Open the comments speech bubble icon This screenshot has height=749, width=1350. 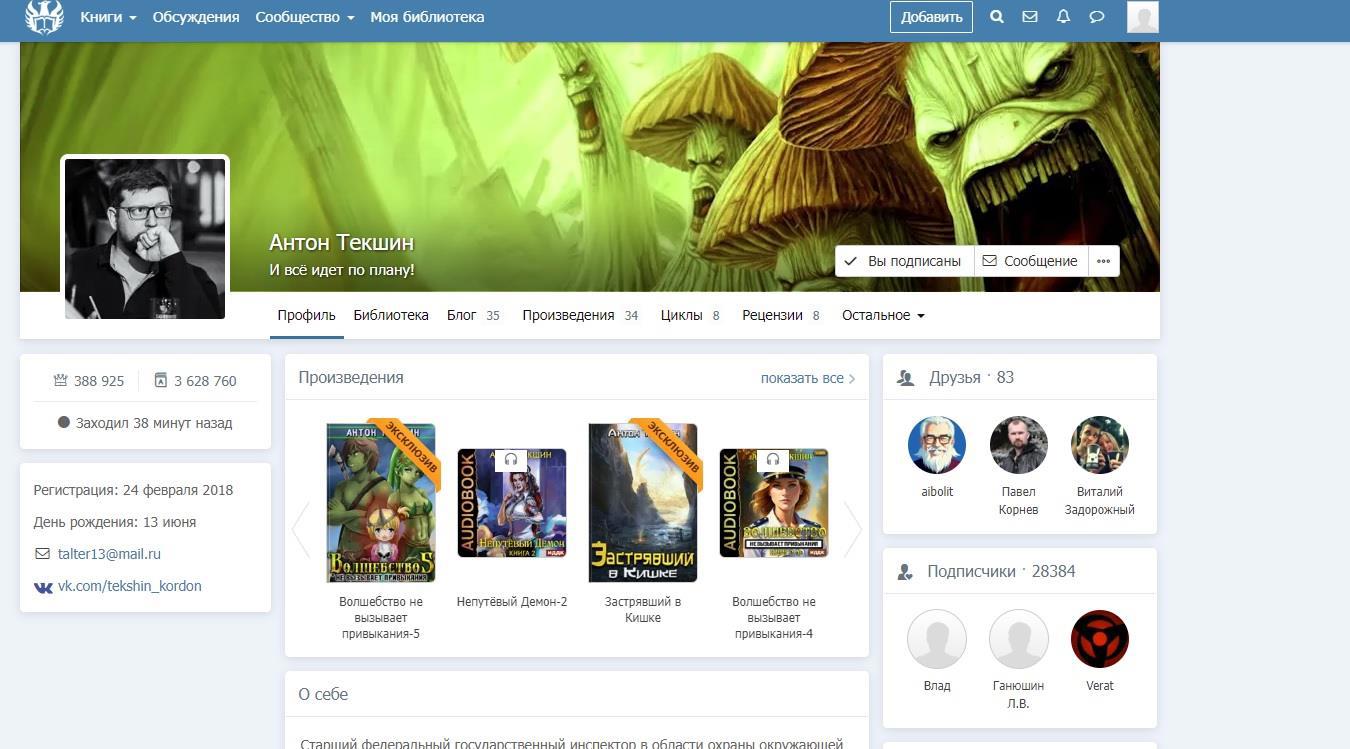tap(1097, 17)
